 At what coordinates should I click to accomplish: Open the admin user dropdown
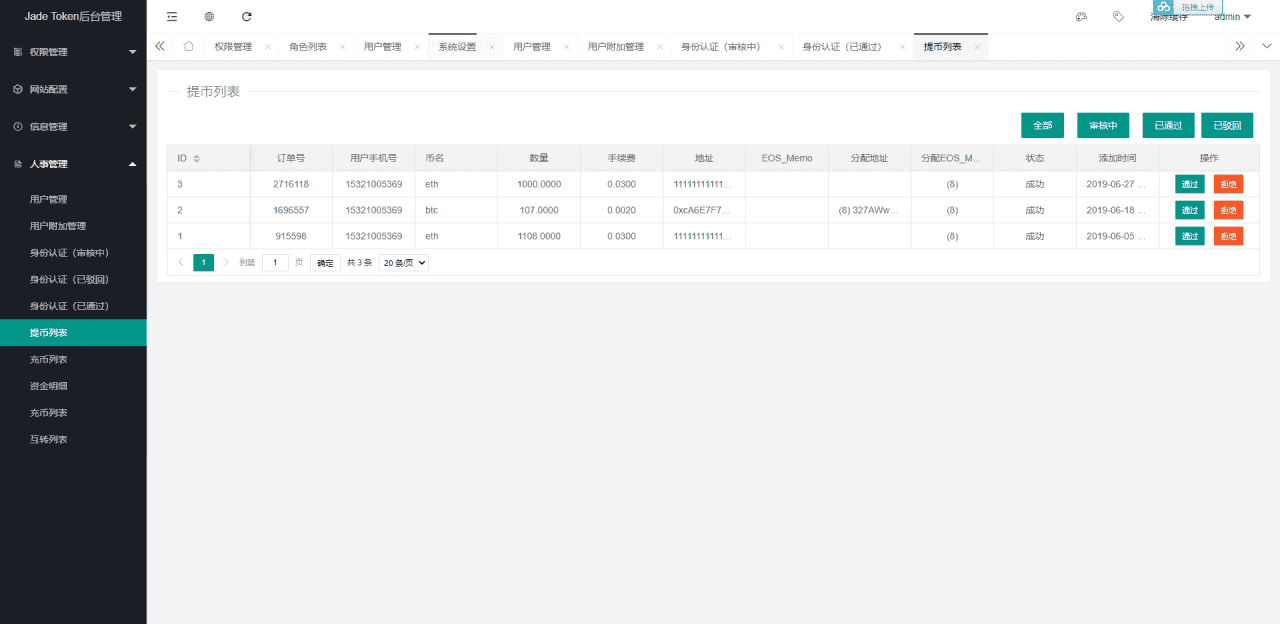(1232, 17)
